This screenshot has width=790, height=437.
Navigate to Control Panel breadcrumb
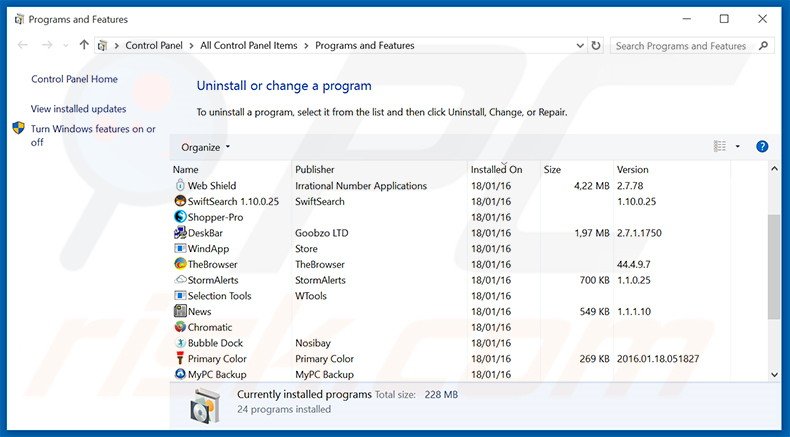[154, 45]
